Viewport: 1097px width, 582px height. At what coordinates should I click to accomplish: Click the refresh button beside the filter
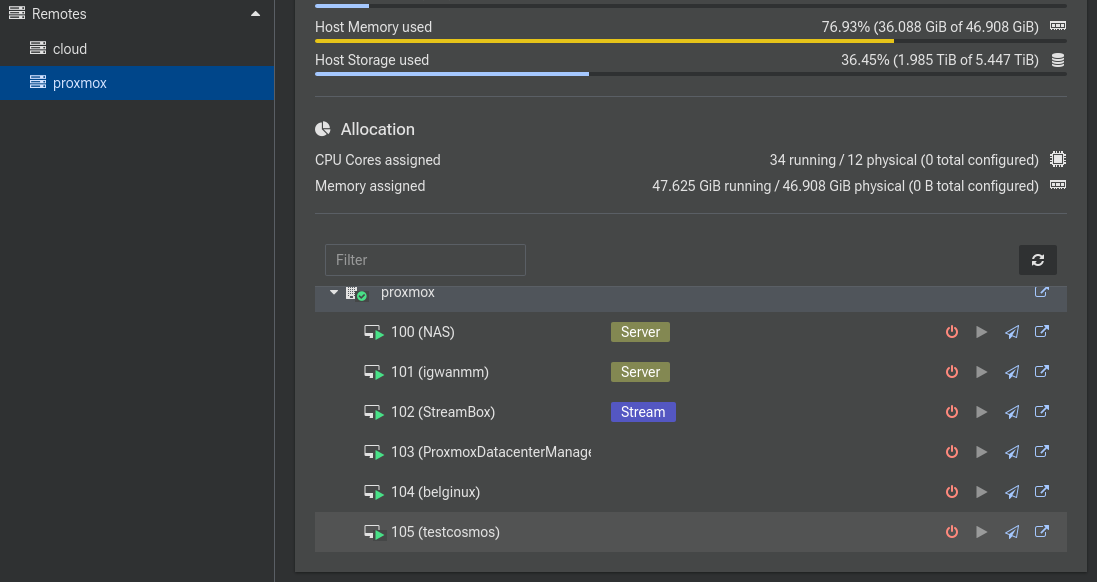pyautogui.click(x=1038, y=260)
